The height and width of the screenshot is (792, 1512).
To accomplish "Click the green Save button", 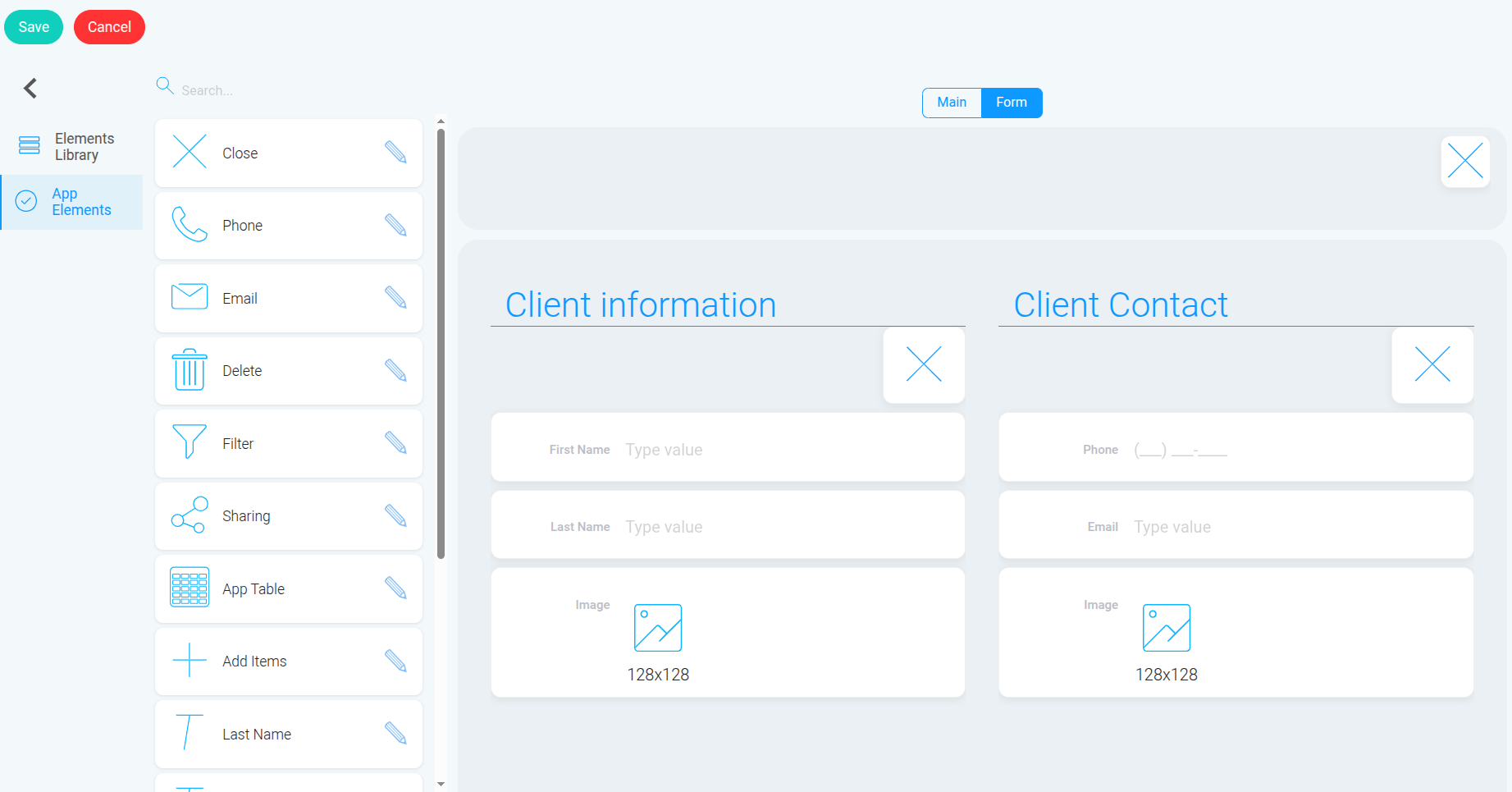I will (x=34, y=27).
